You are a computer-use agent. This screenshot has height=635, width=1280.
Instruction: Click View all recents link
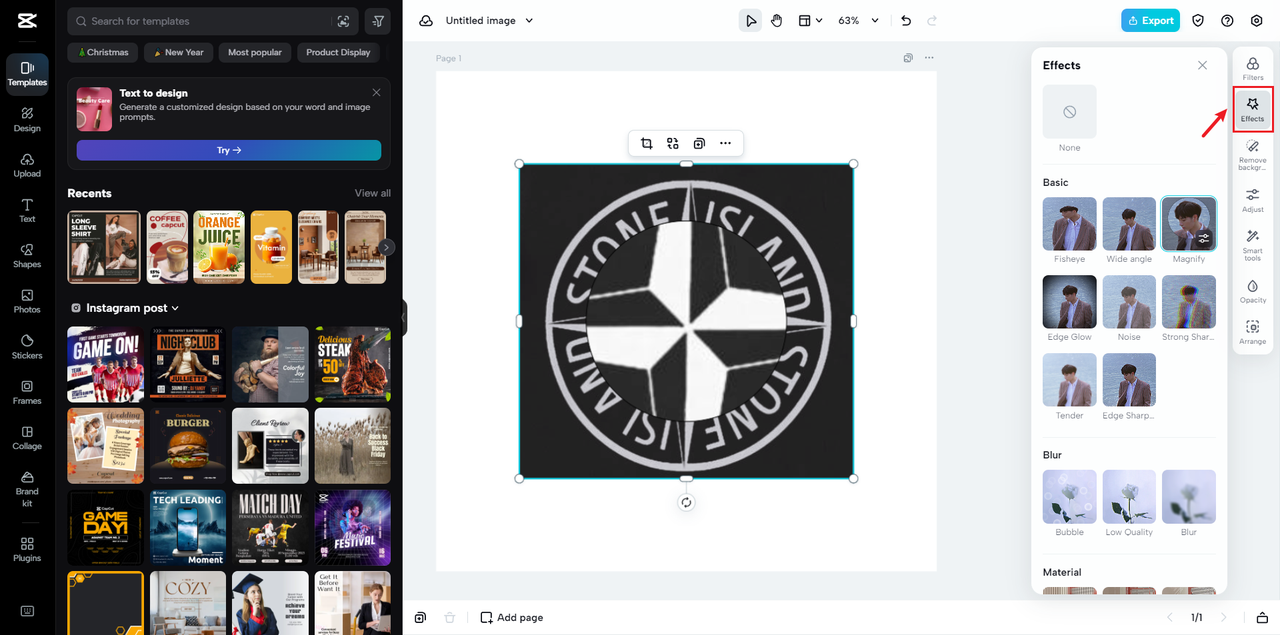point(372,193)
